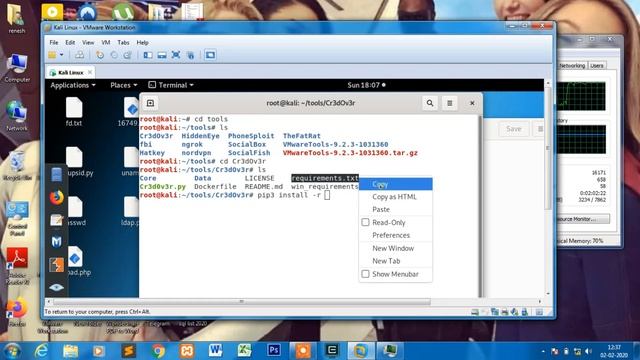The height and width of the screenshot is (360, 640).
Task: Open VMware Edit menu
Action: (x=70, y=42)
